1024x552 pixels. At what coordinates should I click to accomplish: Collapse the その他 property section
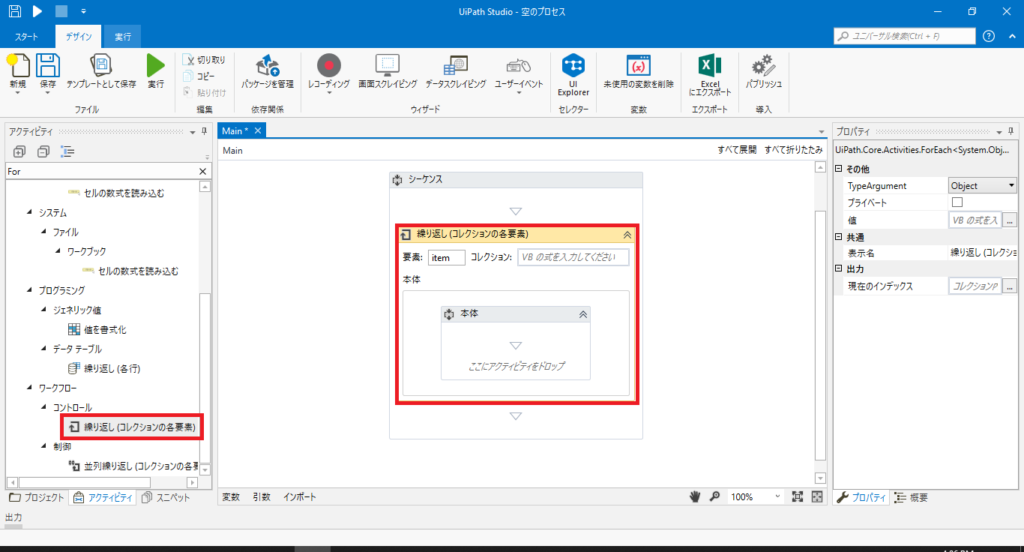pos(839,169)
